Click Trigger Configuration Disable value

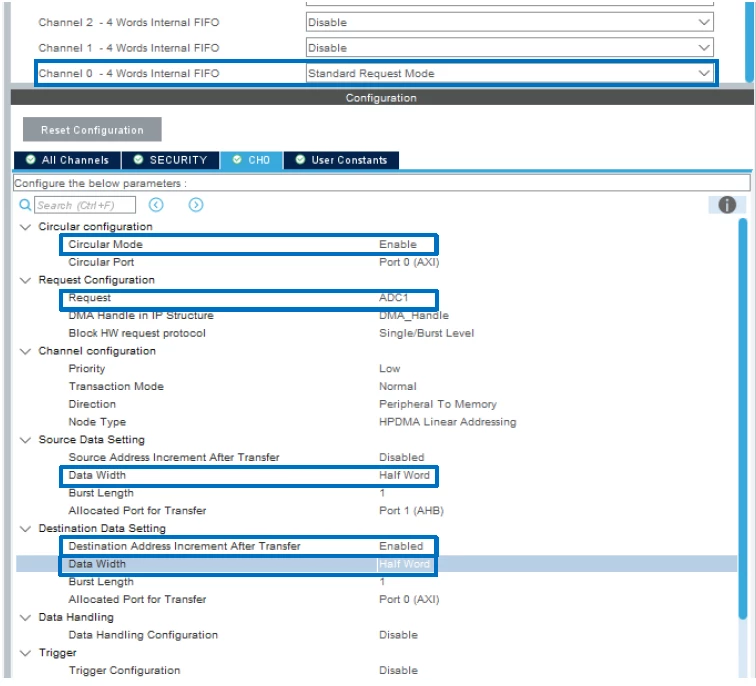[x=398, y=671]
